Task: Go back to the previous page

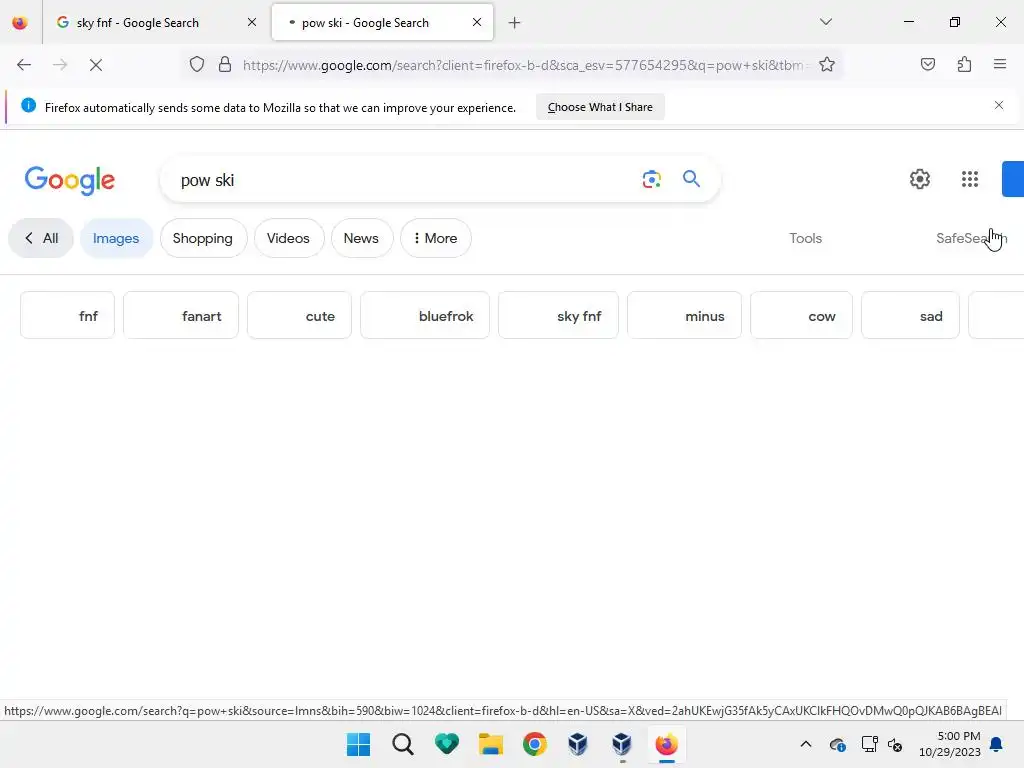Action: coord(24,65)
